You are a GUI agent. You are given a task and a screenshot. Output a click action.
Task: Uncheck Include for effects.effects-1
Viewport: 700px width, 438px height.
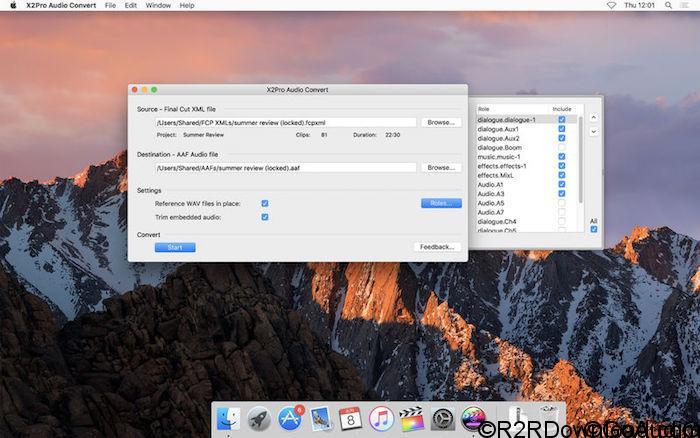pyautogui.click(x=562, y=166)
